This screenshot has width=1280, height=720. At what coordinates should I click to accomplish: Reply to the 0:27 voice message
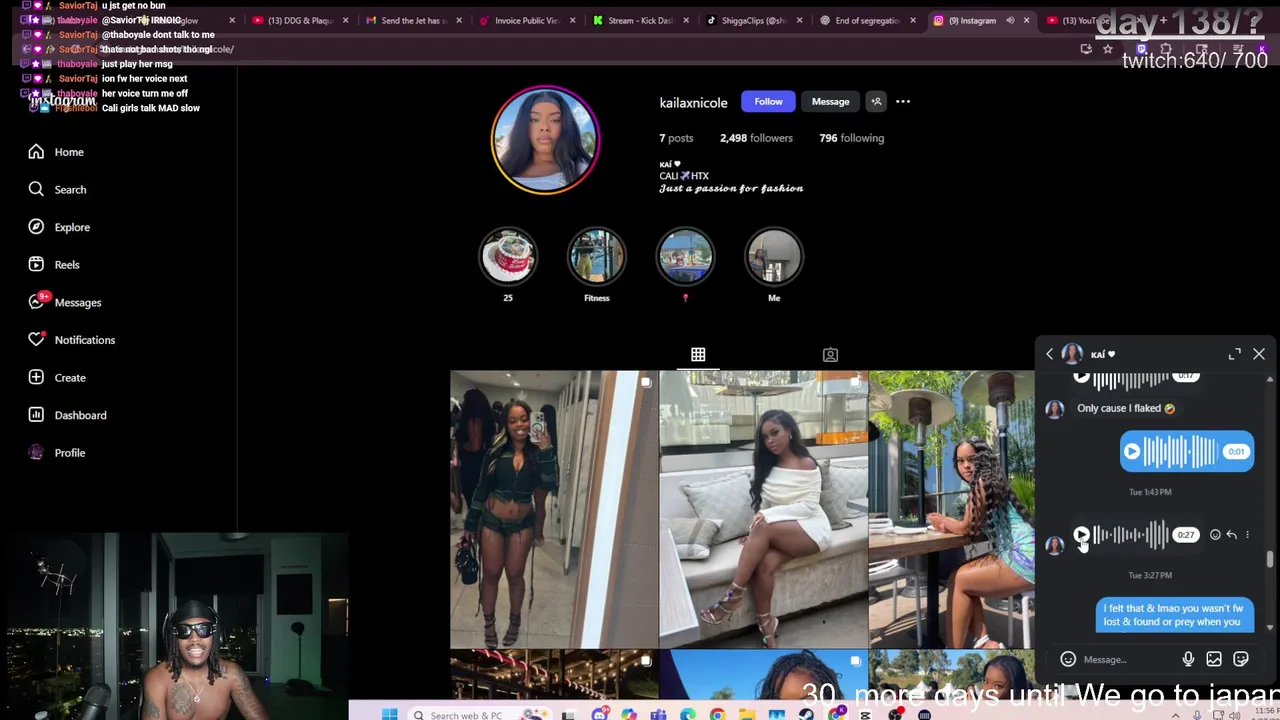pyautogui.click(x=1231, y=535)
